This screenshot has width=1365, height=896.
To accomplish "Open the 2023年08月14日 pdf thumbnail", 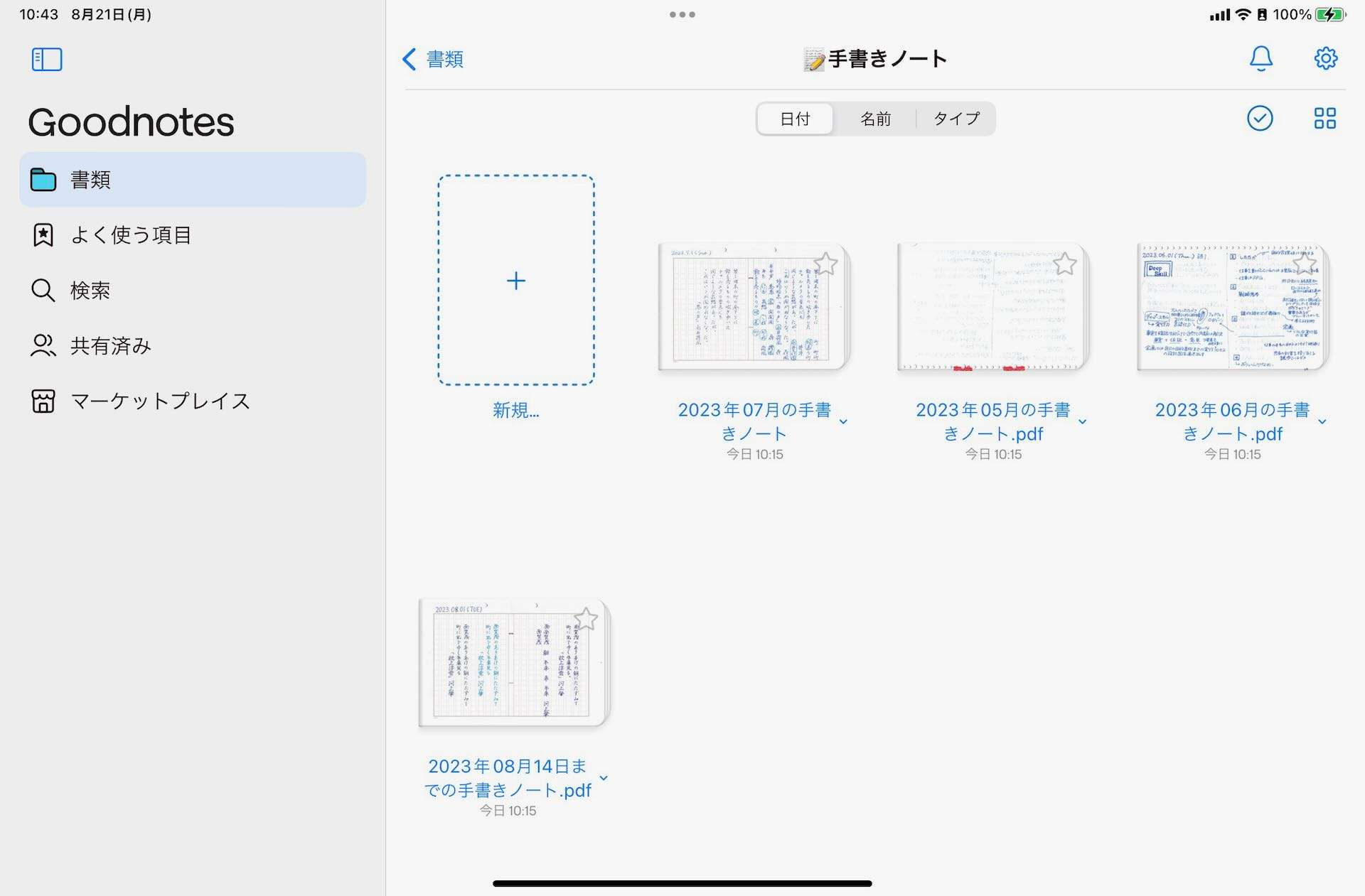I will (x=515, y=663).
